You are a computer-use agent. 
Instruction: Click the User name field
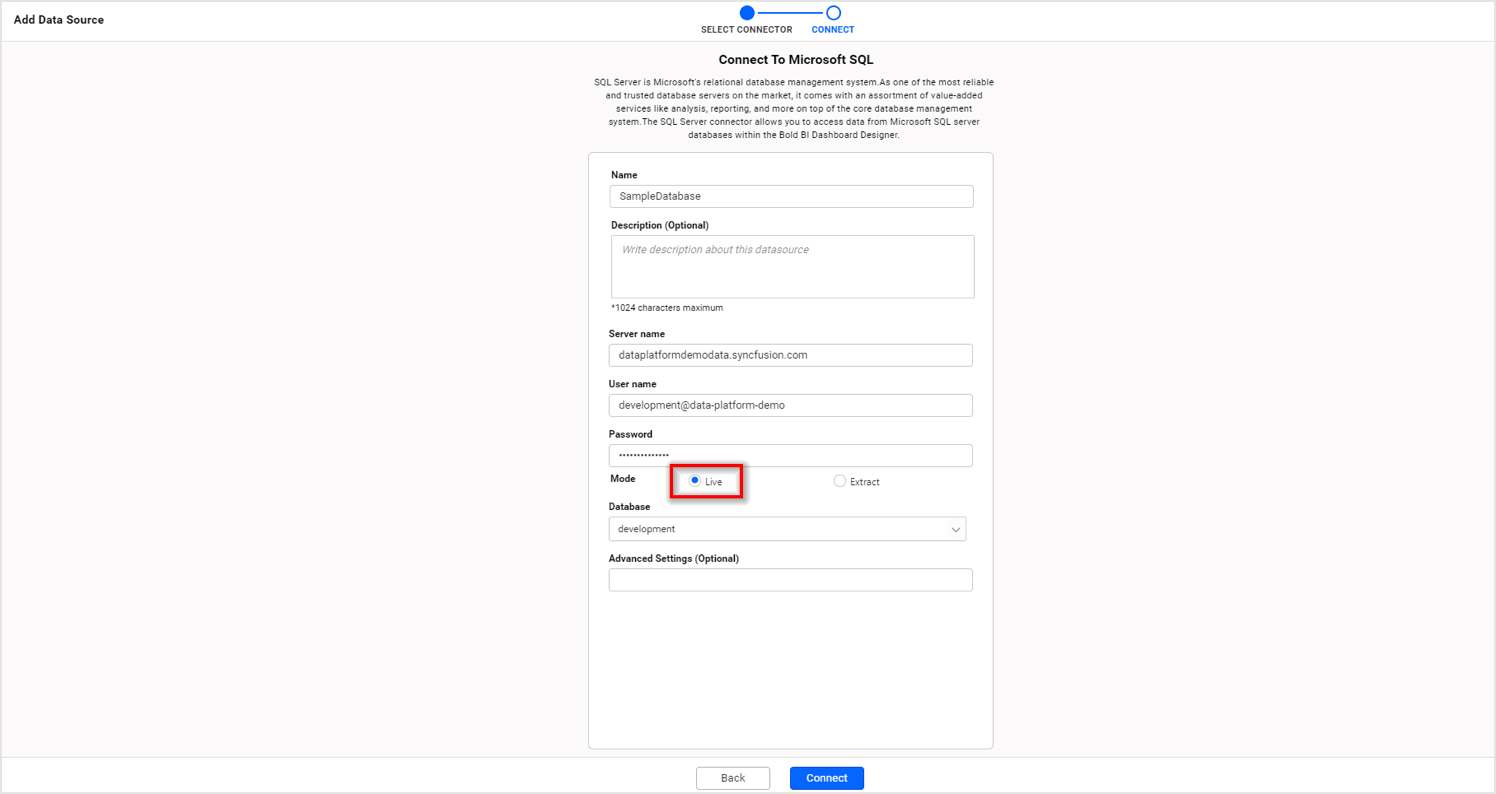tap(790, 405)
